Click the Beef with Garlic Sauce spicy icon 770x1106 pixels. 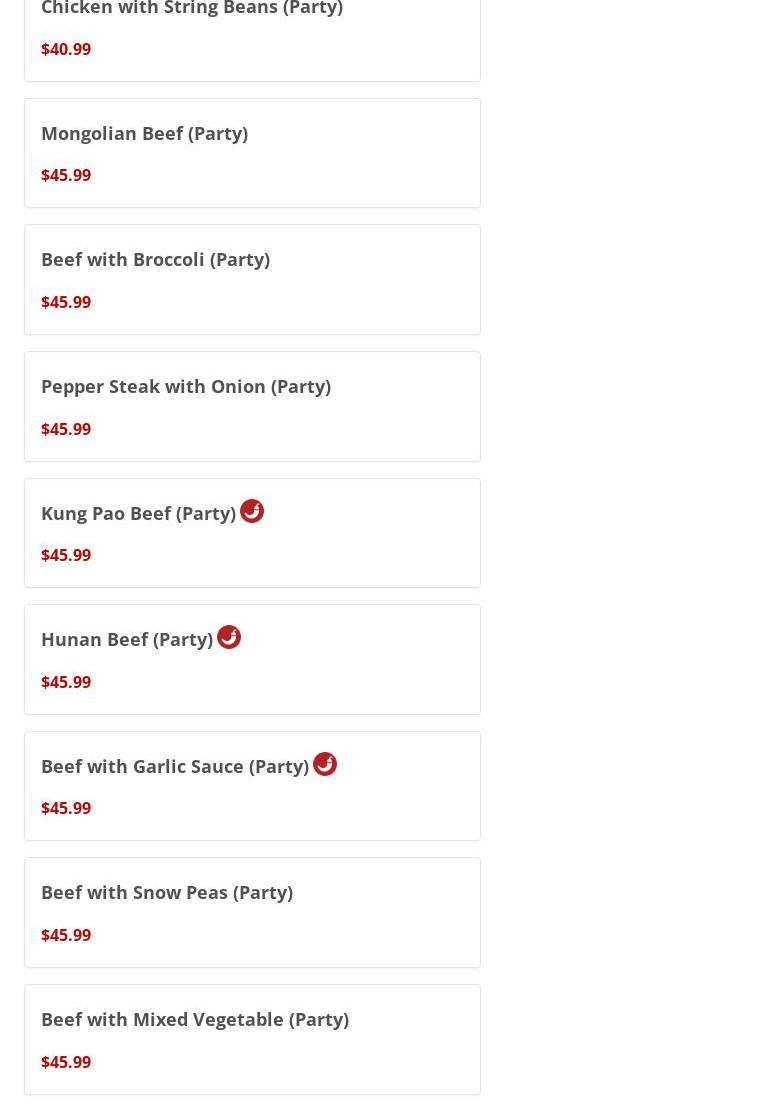click(x=325, y=764)
